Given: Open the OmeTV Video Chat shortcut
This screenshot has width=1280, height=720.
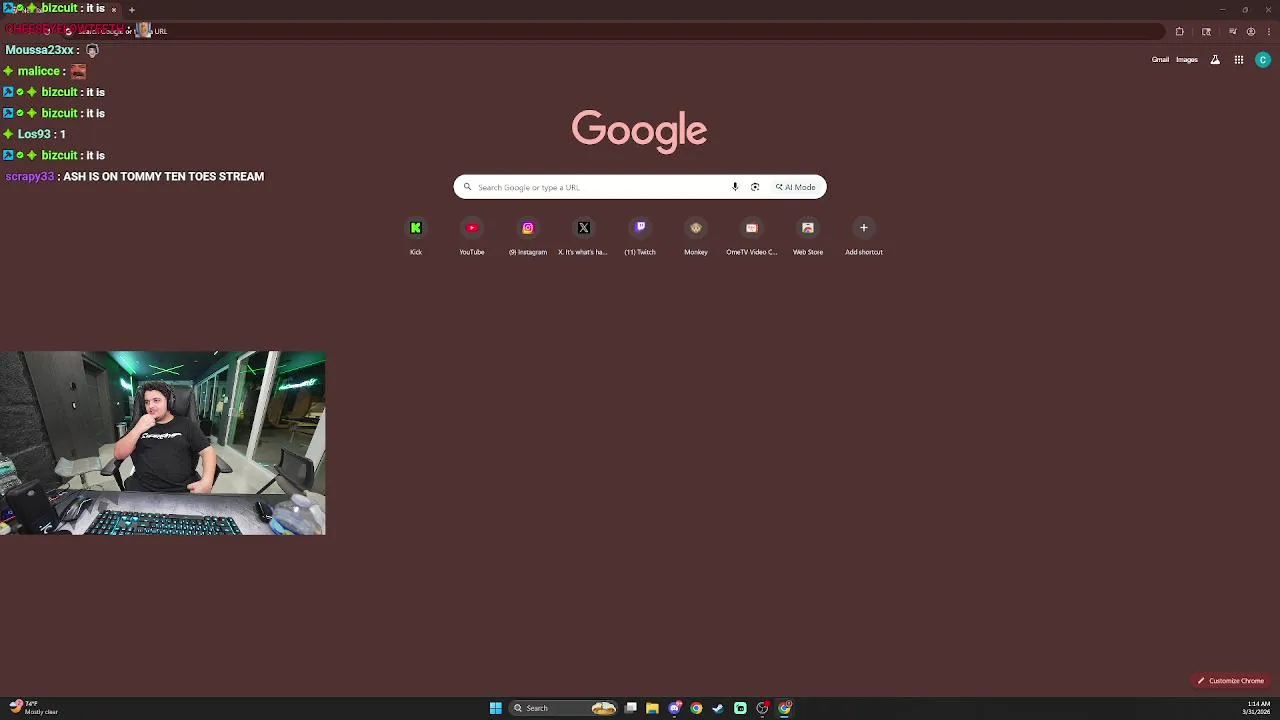Looking at the screenshot, I should 752,237.
